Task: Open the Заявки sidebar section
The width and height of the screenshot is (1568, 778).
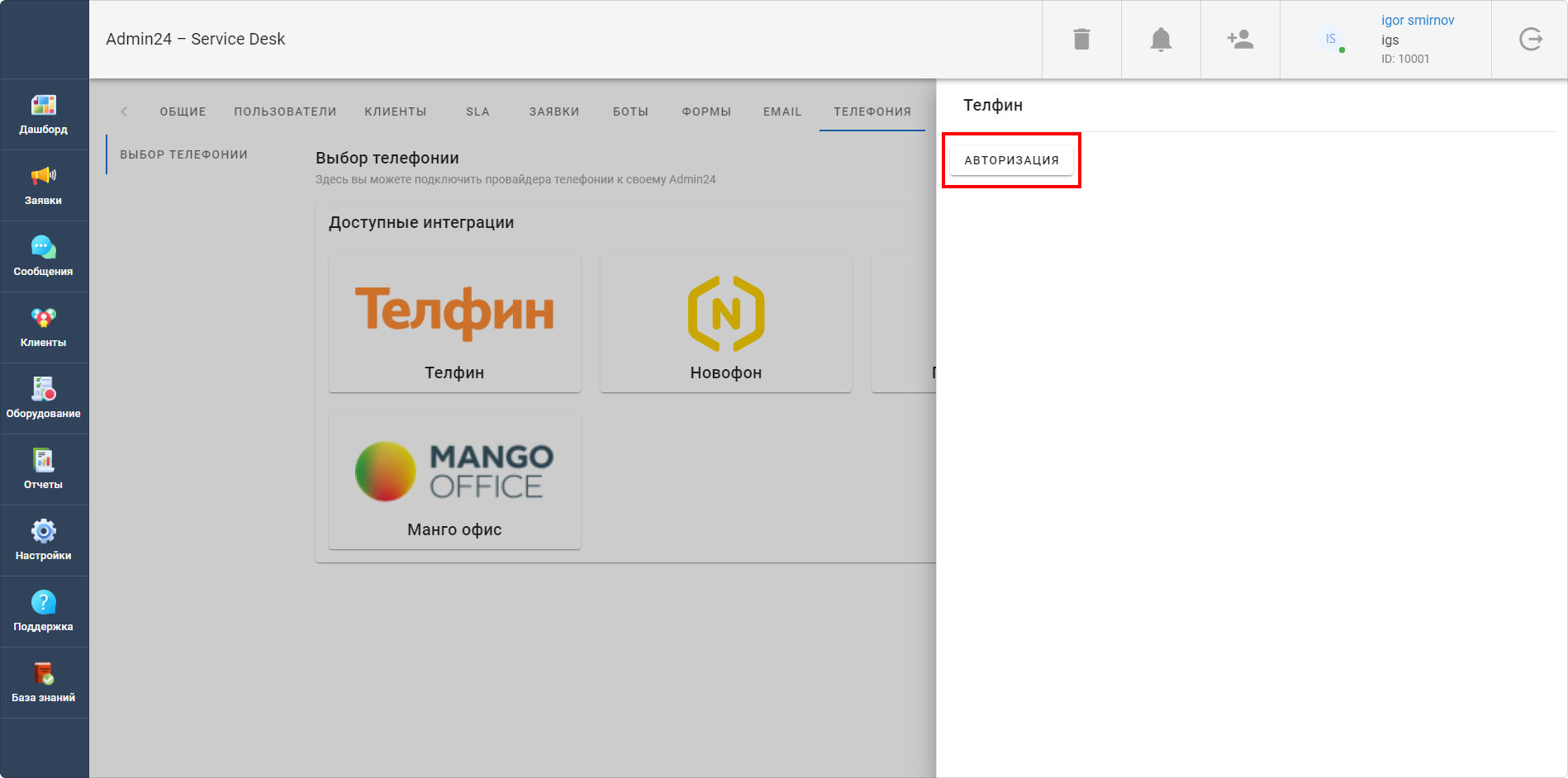Action: pyautogui.click(x=44, y=186)
